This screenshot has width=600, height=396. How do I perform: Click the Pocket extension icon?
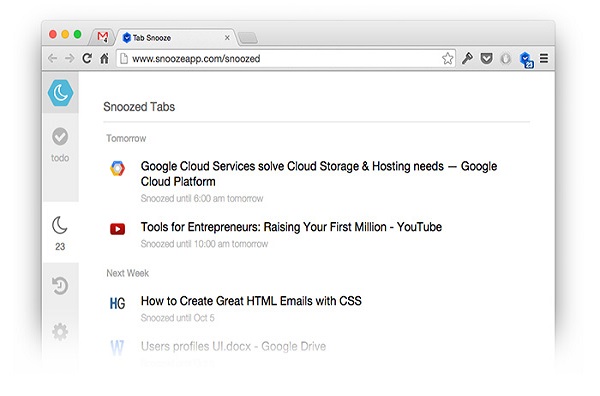click(x=486, y=59)
